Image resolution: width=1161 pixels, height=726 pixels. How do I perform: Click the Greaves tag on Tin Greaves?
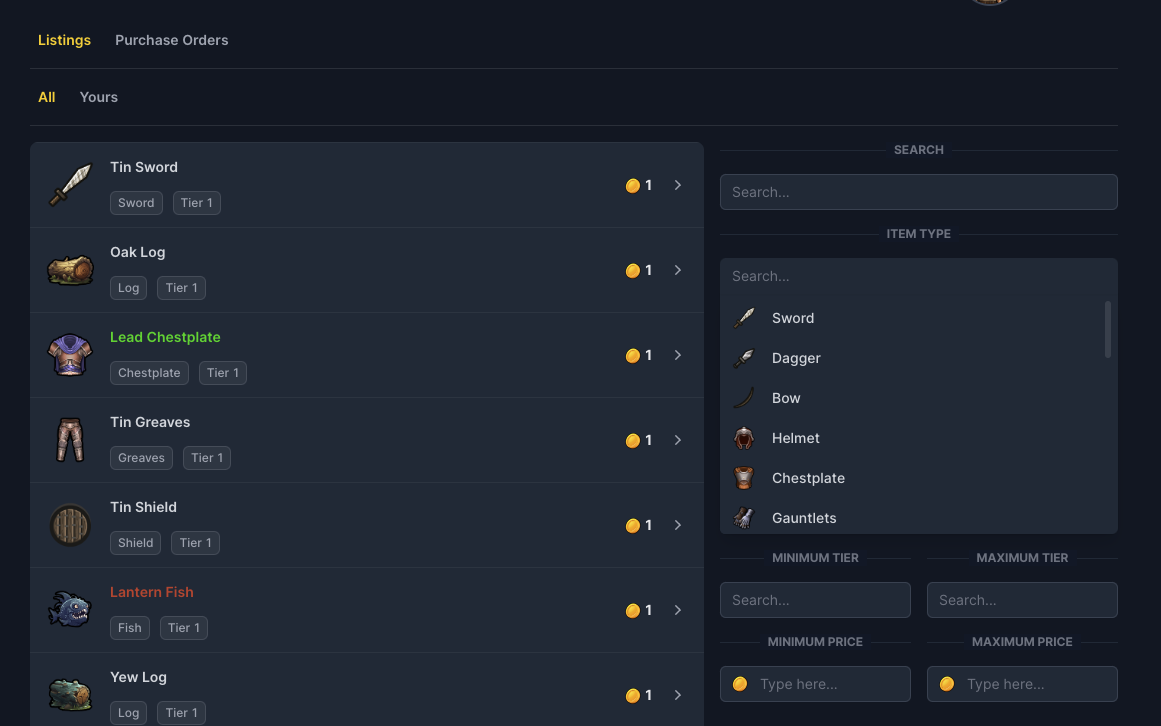coord(141,458)
